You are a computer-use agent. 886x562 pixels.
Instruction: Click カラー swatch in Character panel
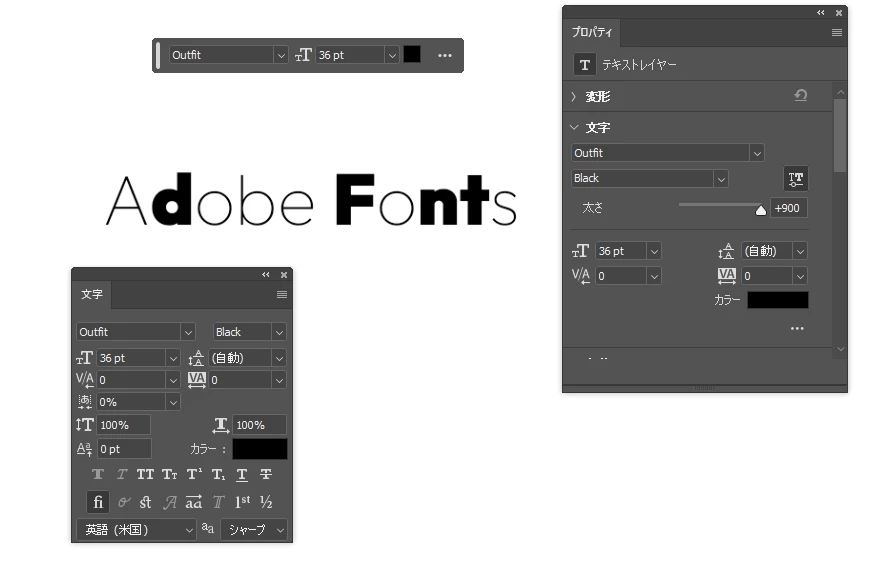tap(260, 449)
